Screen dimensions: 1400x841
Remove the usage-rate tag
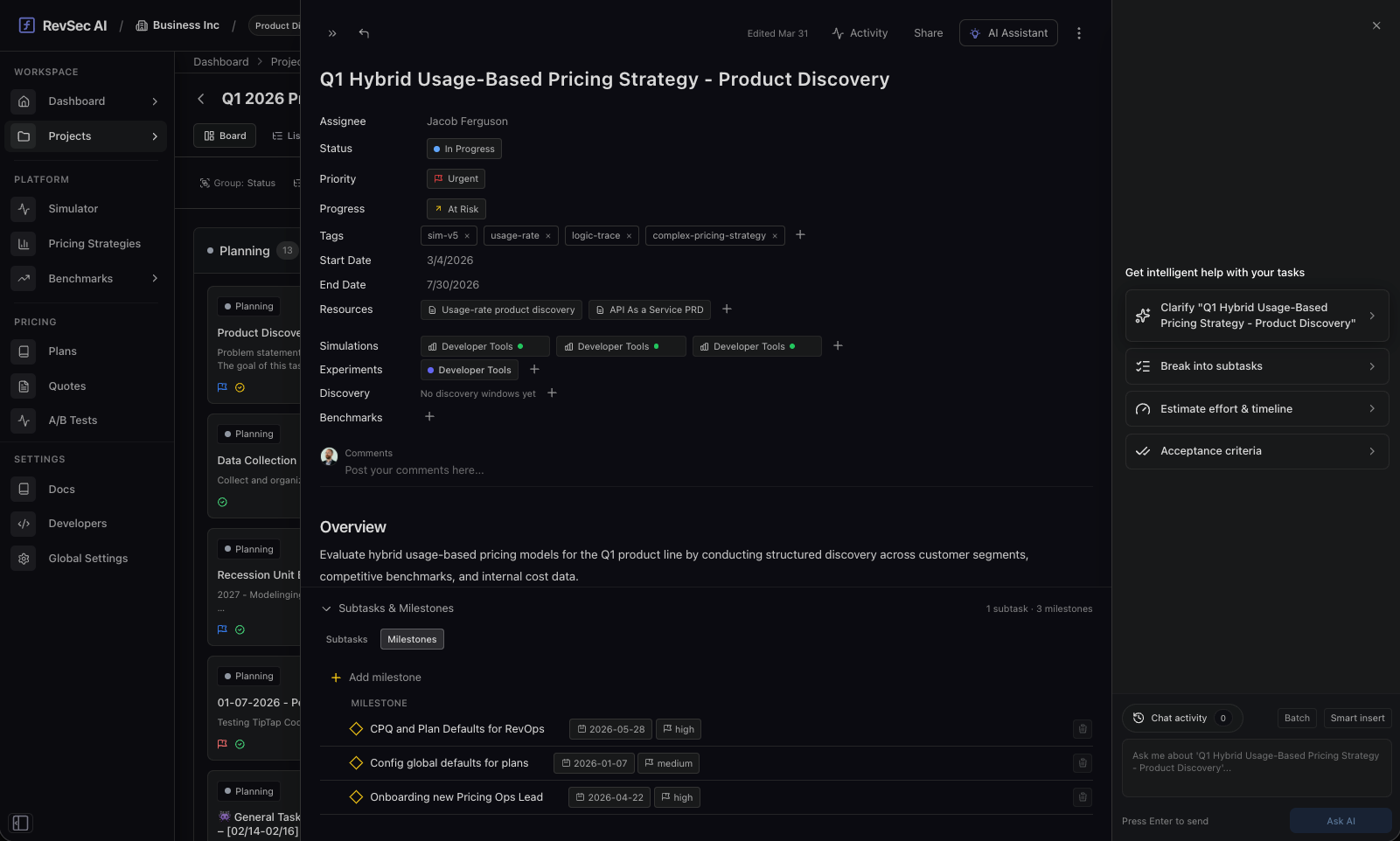click(548, 236)
